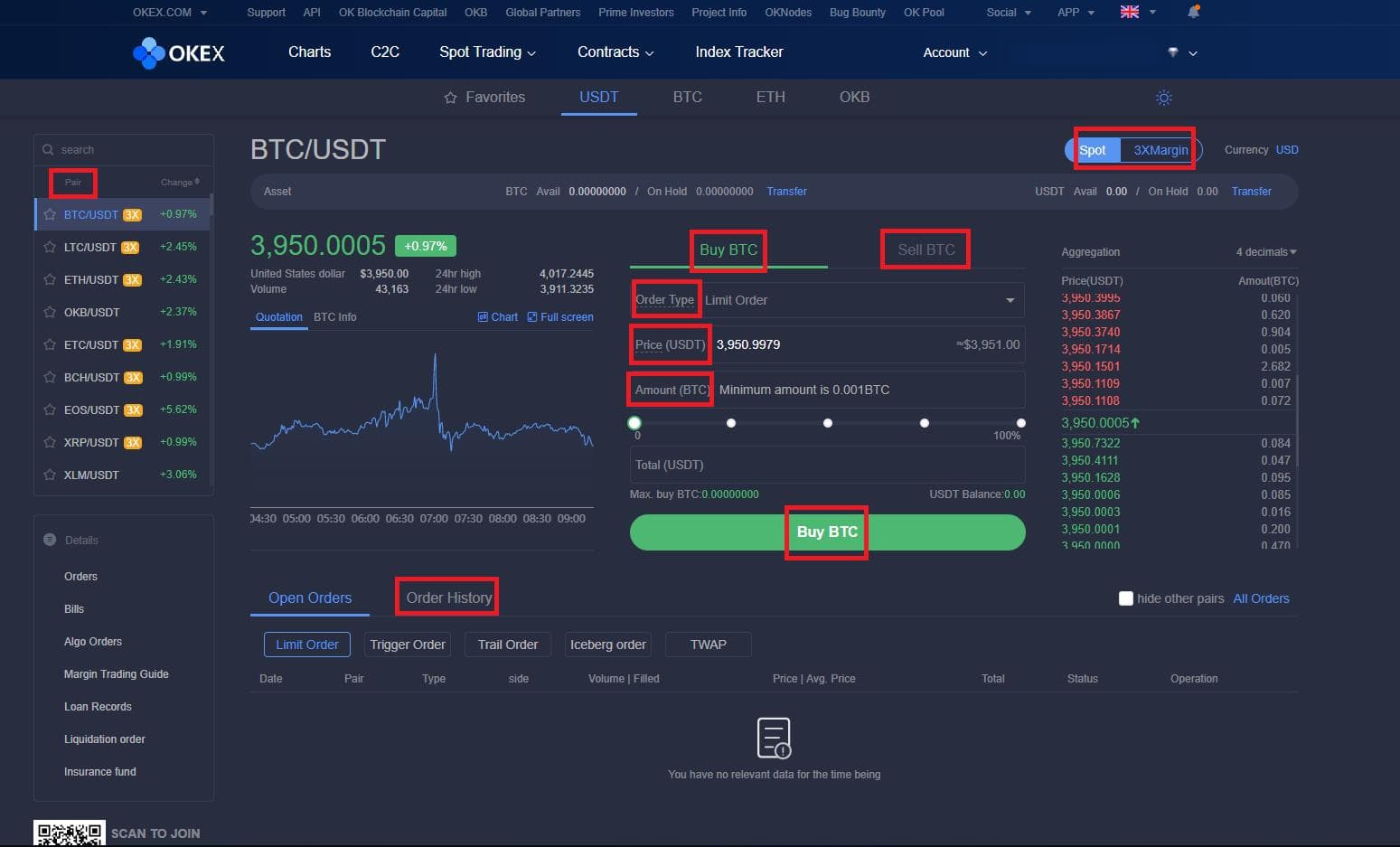Change Currency USD selector
This screenshot has width=1400, height=847.
tap(1287, 150)
